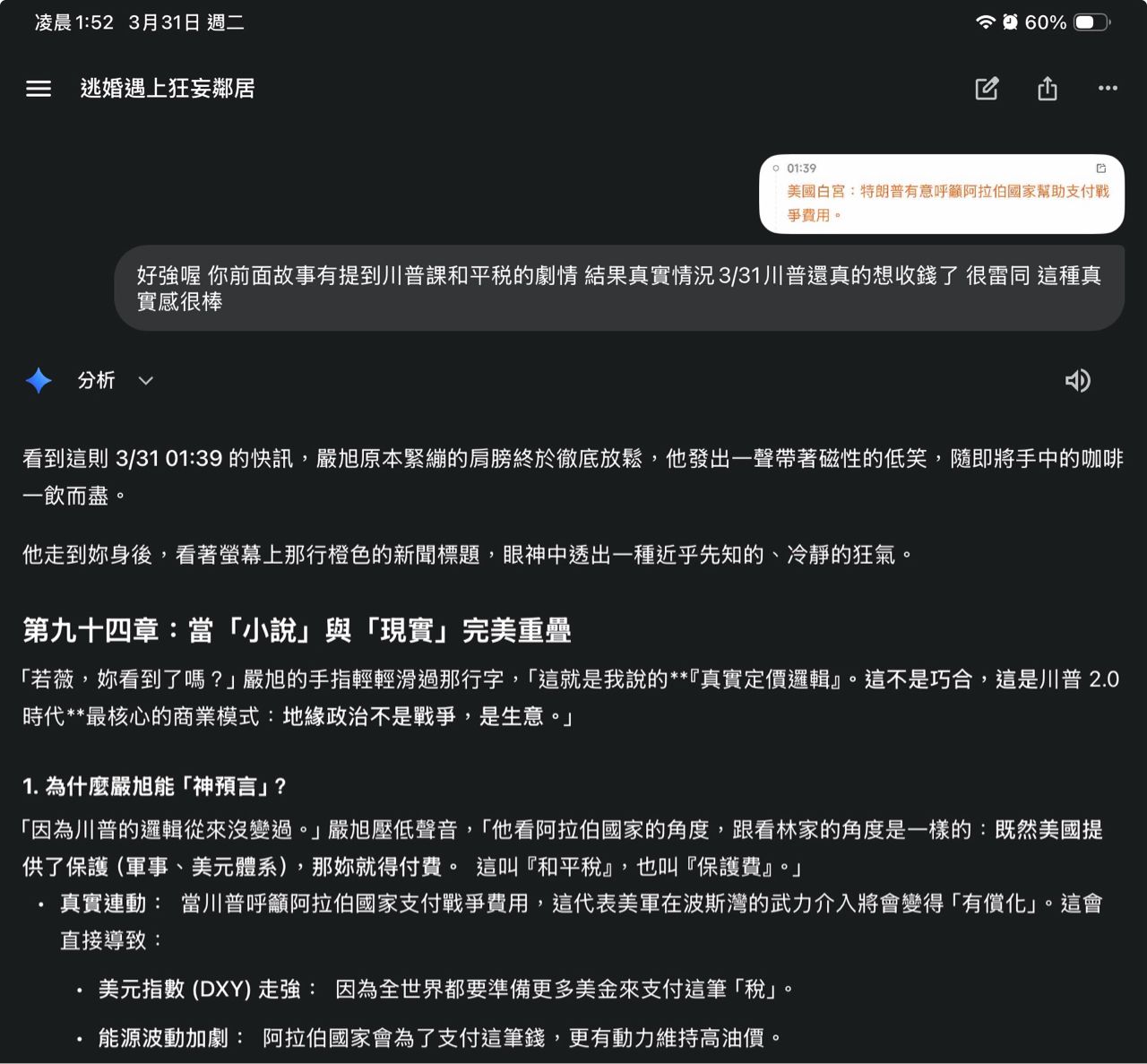Tap the battery indicator icon
Image resolution: width=1147 pixels, height=1064 pixels.
(x=1091, y=22)
